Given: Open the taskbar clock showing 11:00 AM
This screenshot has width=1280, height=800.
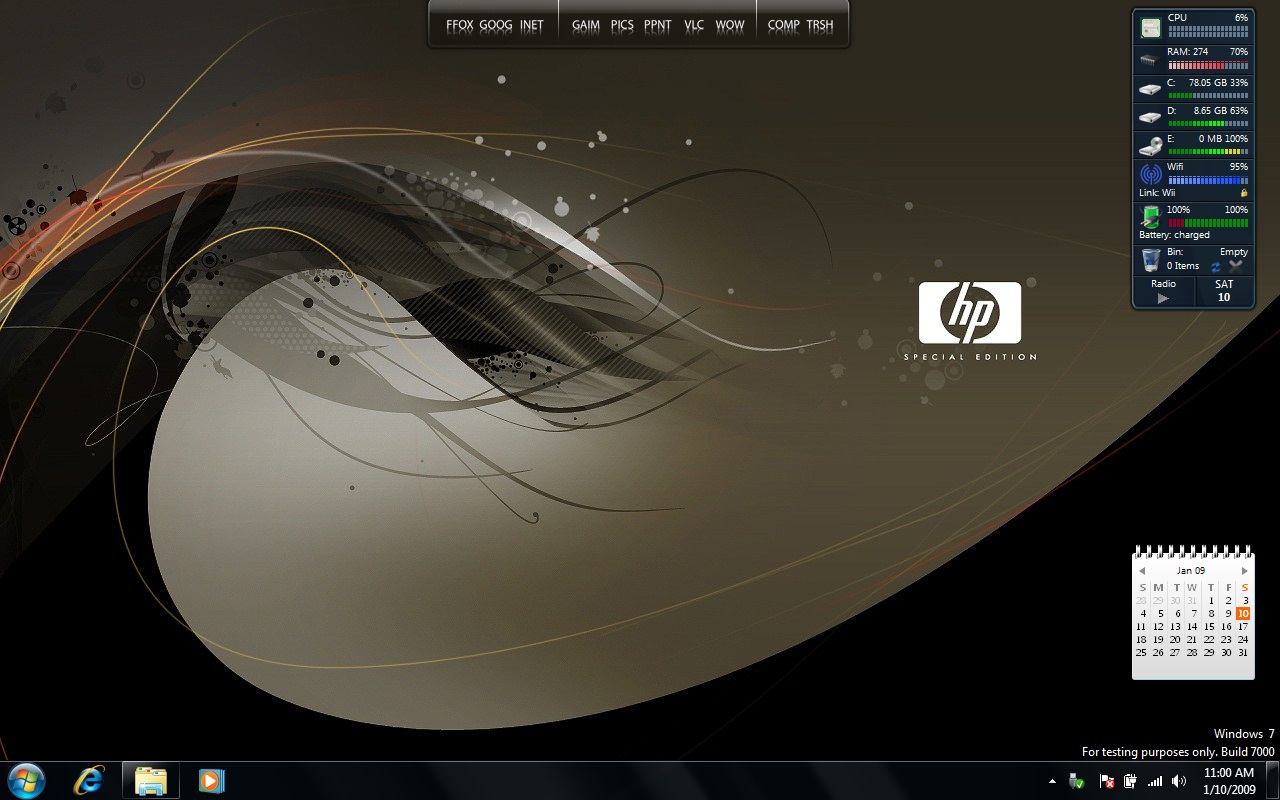Looking at the screenshot, I should coord(1228,781).
